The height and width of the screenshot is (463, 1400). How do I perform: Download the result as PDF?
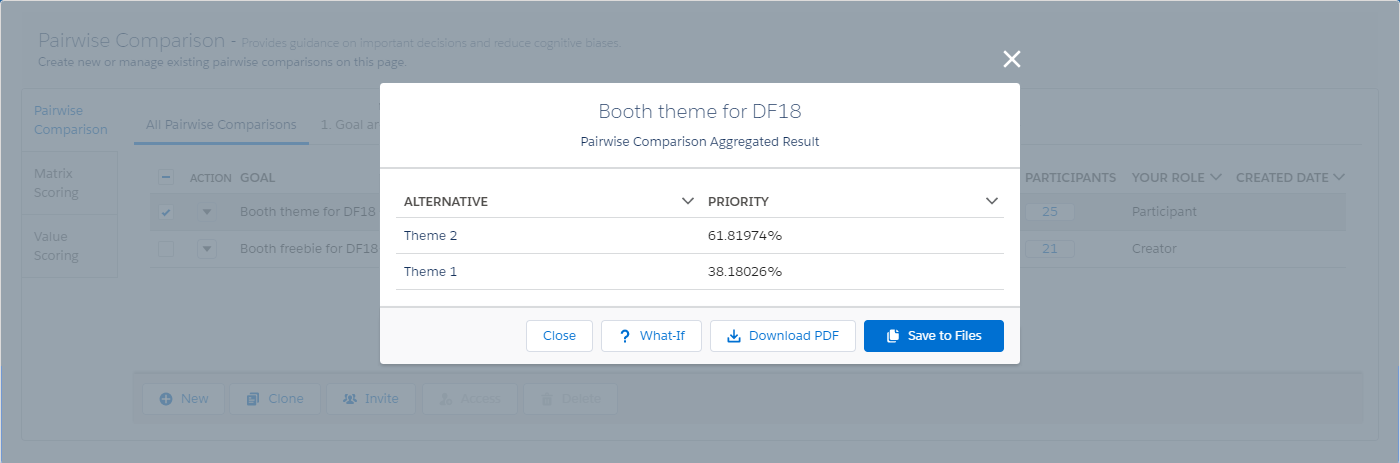click(783, 336)
